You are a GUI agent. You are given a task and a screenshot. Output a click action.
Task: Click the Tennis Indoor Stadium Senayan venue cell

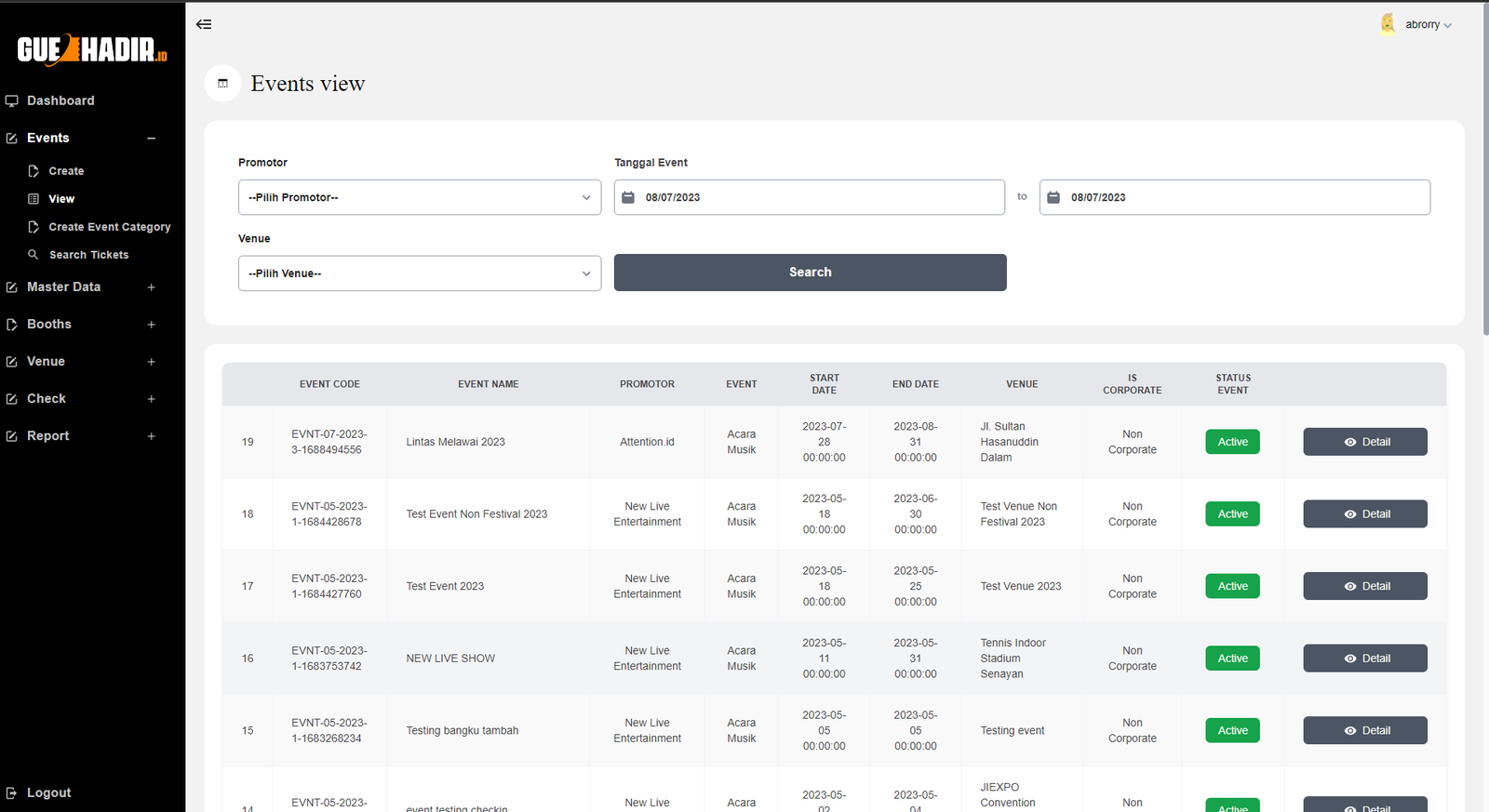tap(1013, 659)
